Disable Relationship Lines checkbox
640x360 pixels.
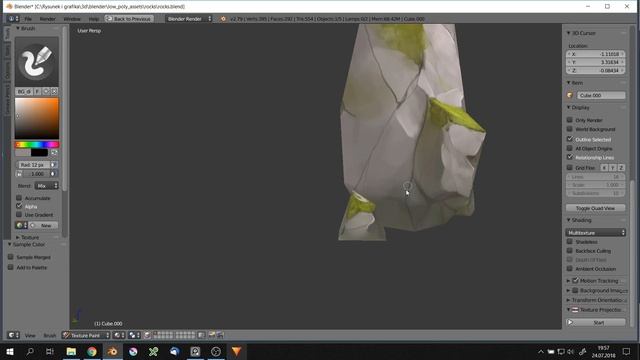[x=570, y=157]
